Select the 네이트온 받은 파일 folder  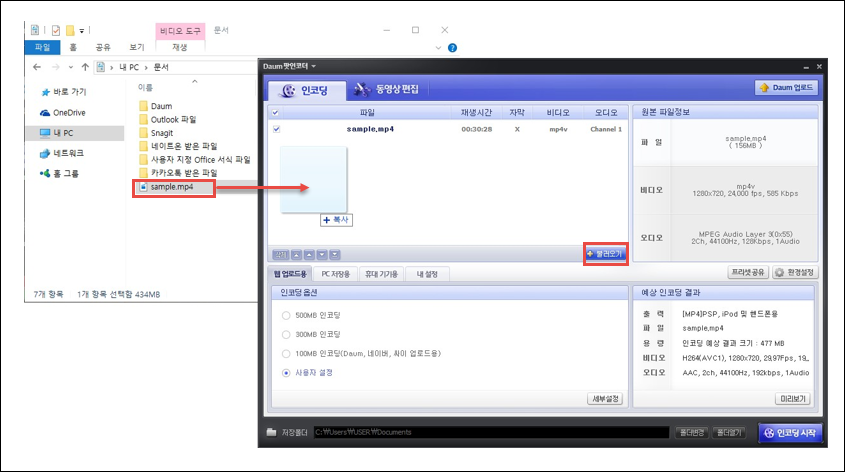tap(178, 146)
